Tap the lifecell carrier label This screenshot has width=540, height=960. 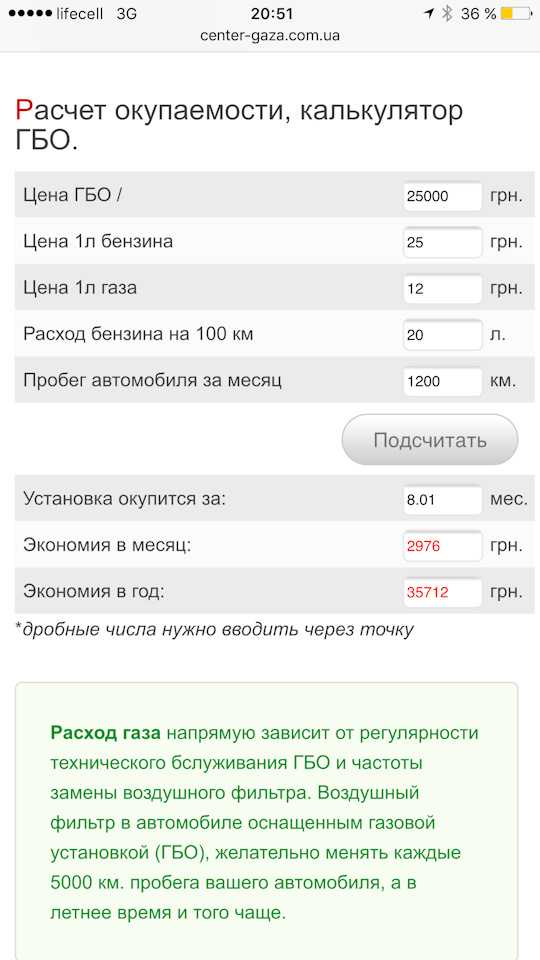pyautogui.click(x=80, y=13)
